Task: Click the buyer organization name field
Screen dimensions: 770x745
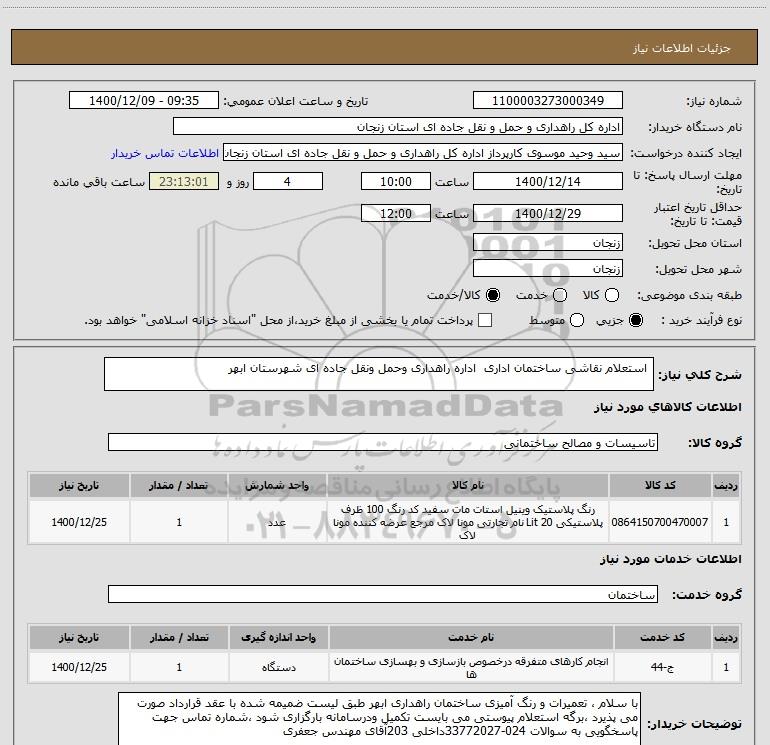Action: [x=398, y=127]
